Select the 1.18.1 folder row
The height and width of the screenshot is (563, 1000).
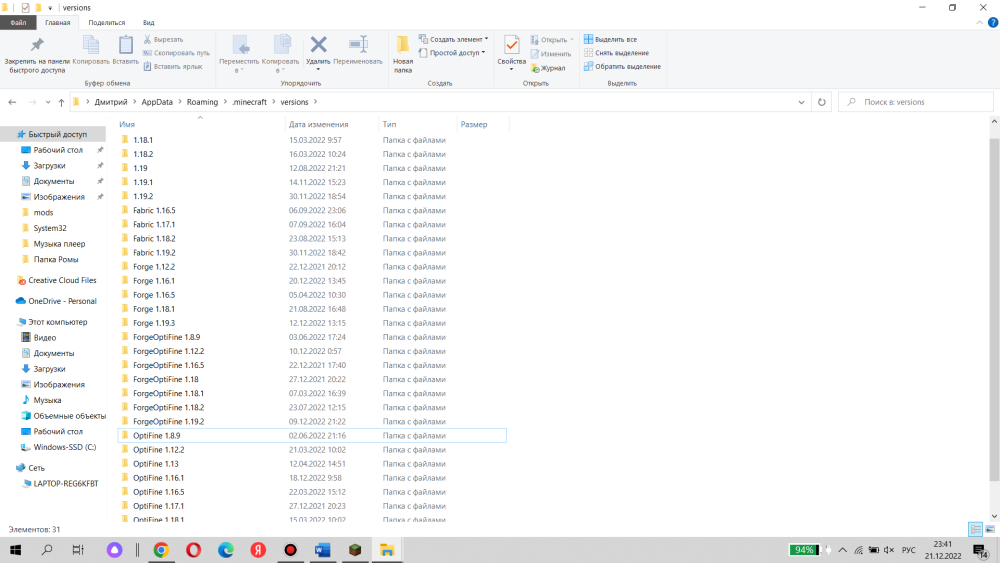[x=312, y=140]
